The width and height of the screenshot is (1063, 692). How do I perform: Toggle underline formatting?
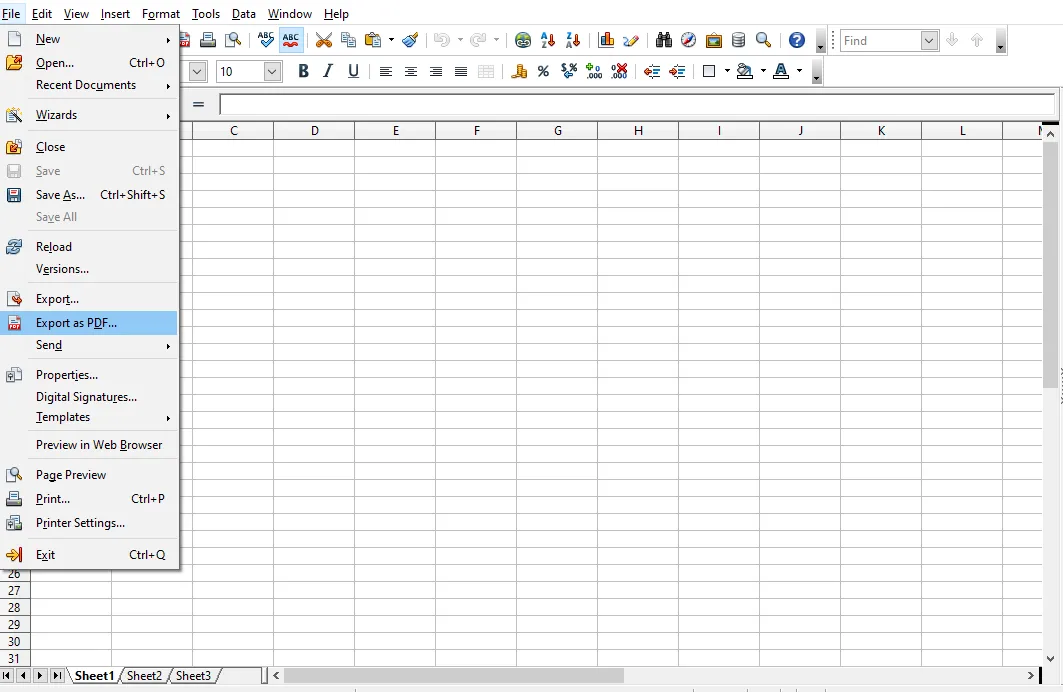355,71
